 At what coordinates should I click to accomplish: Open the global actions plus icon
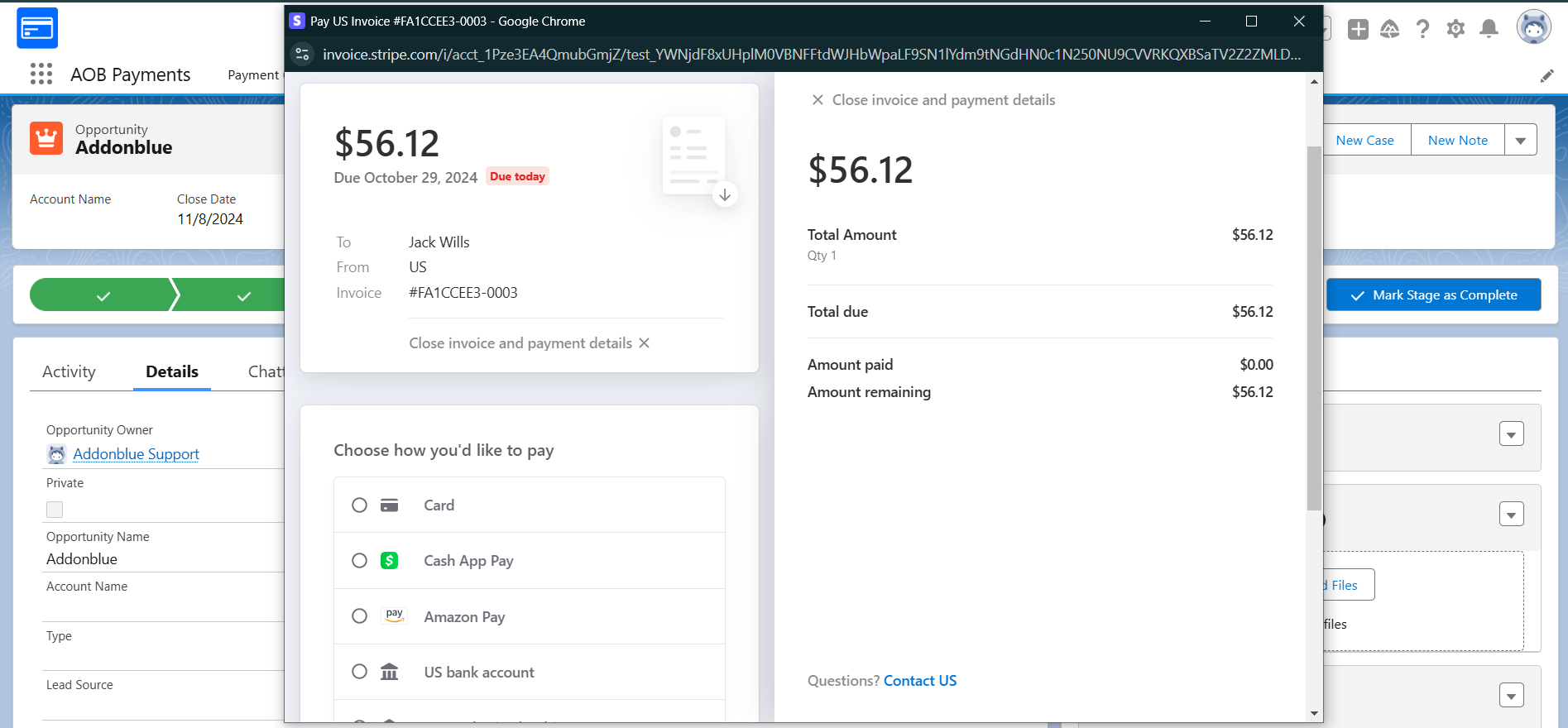(1358, 30)
